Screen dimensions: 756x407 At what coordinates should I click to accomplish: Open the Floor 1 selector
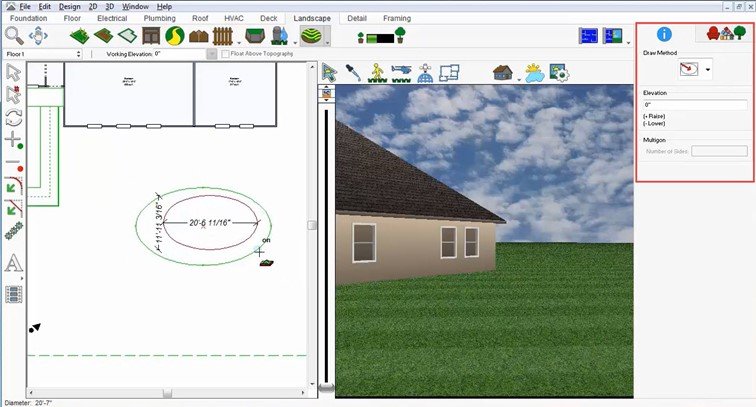click(43, 54)
